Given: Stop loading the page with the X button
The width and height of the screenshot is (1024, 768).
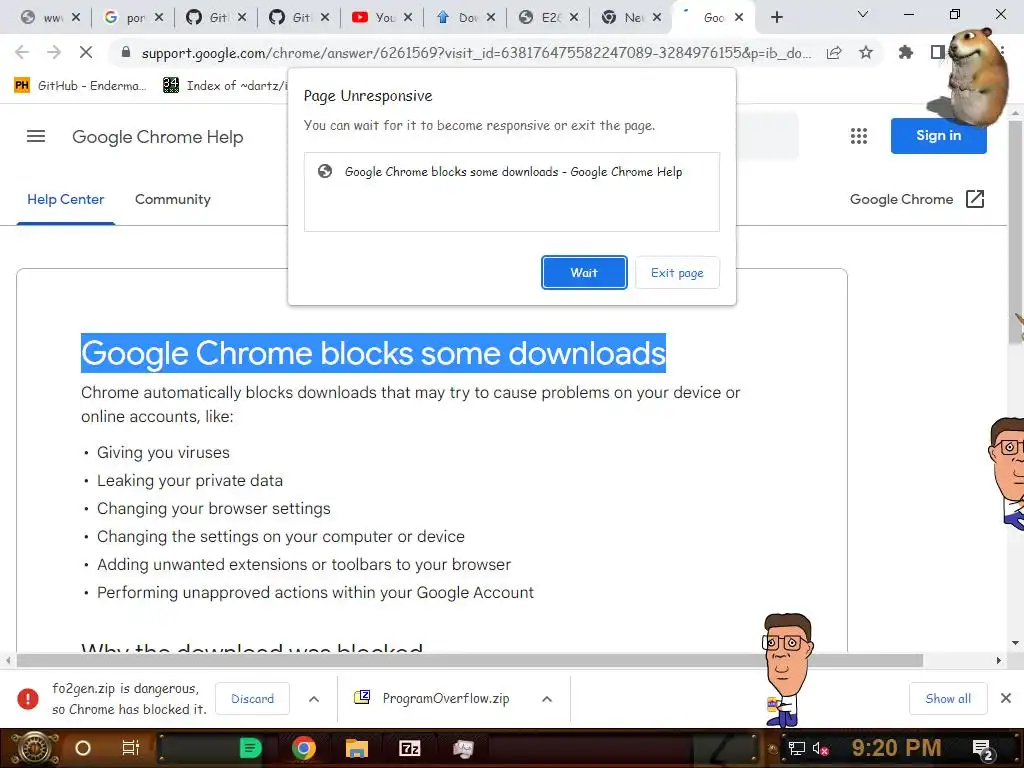Looking at the screenshot, I should [86, 52].
